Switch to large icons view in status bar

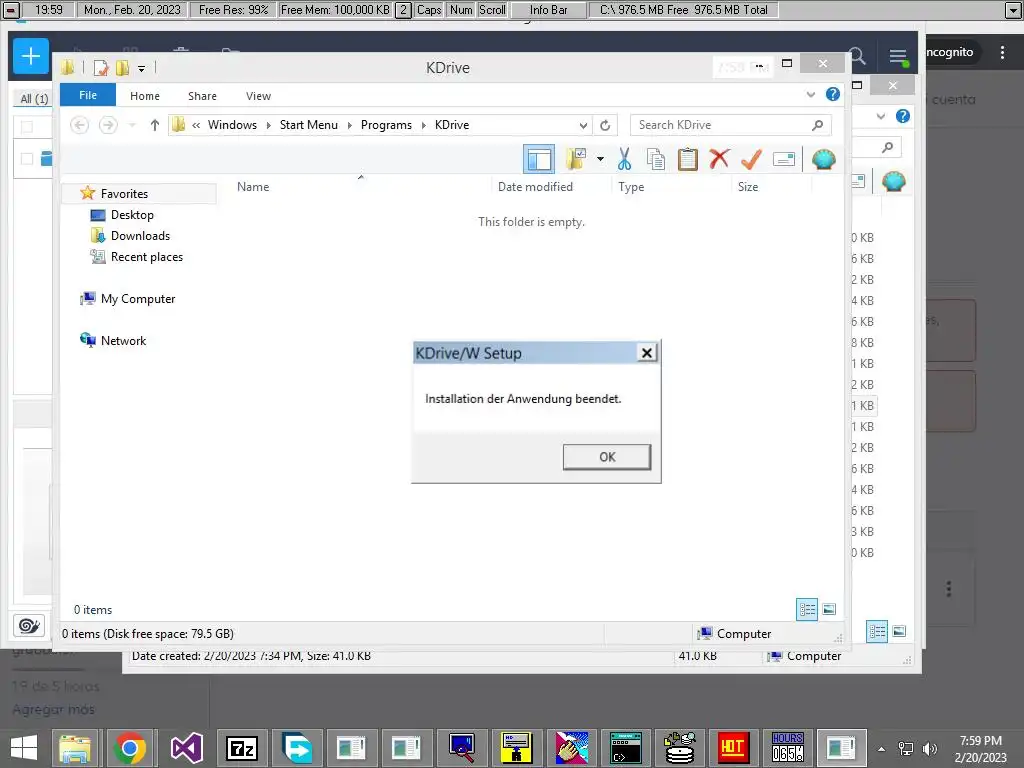tap(829, 609)
